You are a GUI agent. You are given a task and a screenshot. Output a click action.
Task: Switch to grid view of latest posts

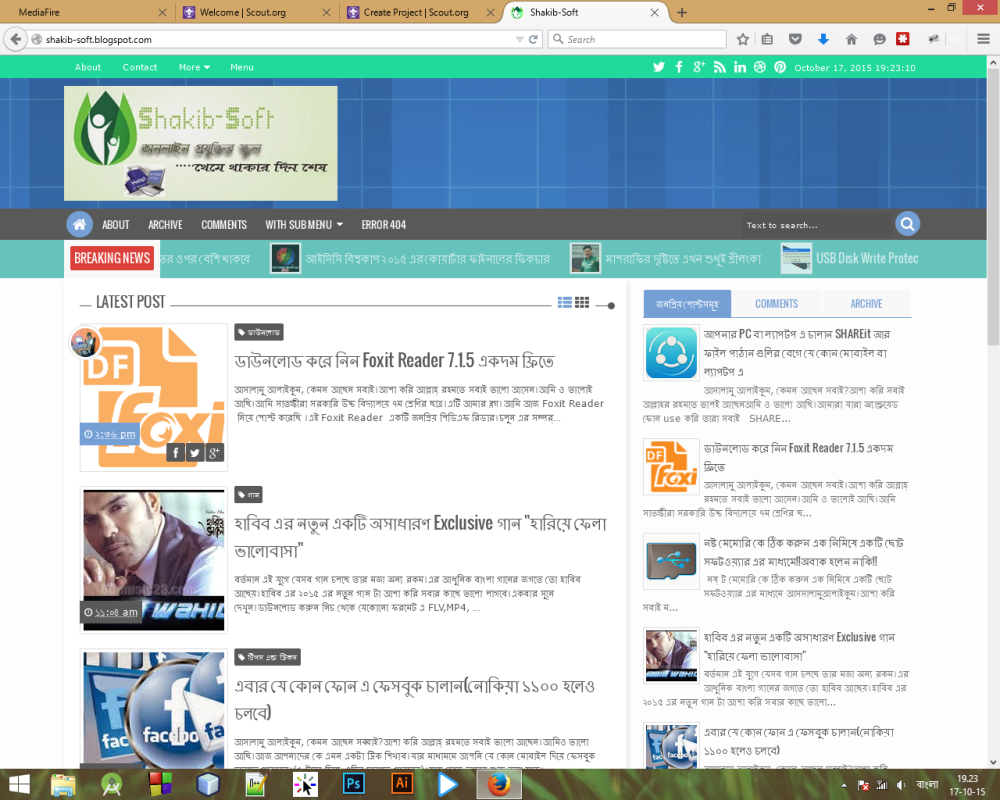point(582,302)
